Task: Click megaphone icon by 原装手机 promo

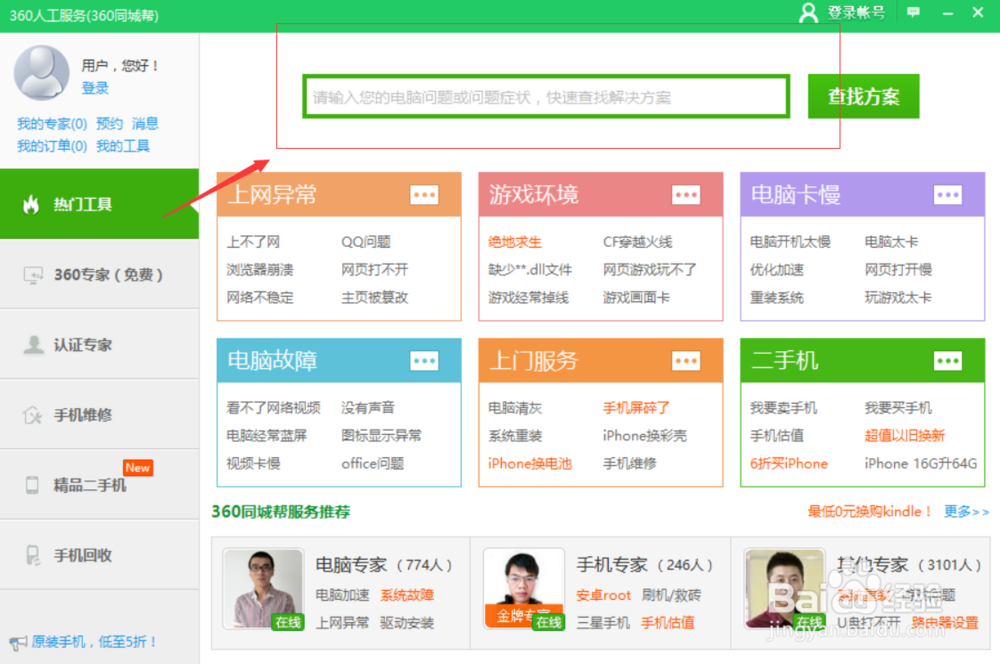Action: (x=18, y=642)
